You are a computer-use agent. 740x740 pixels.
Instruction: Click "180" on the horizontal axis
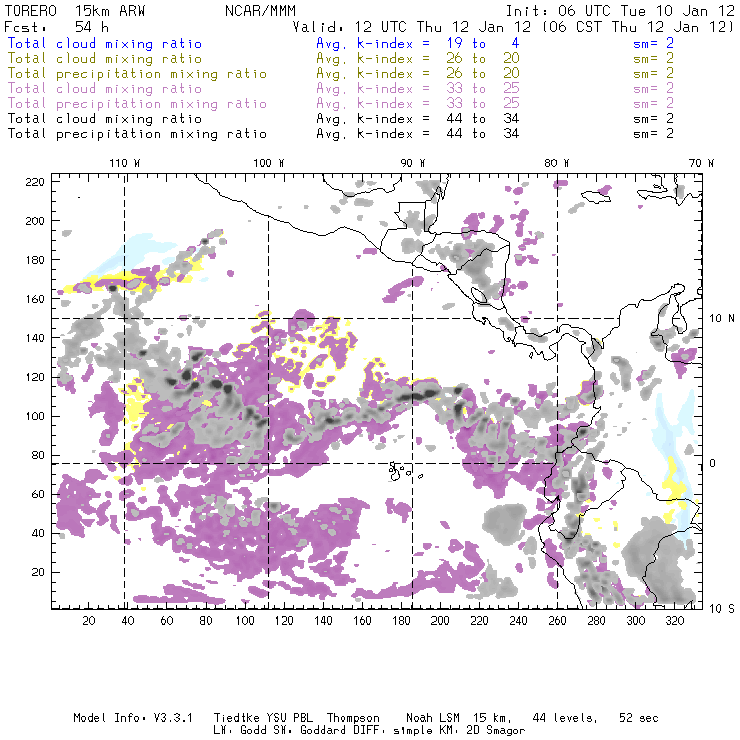click(401, 620)
